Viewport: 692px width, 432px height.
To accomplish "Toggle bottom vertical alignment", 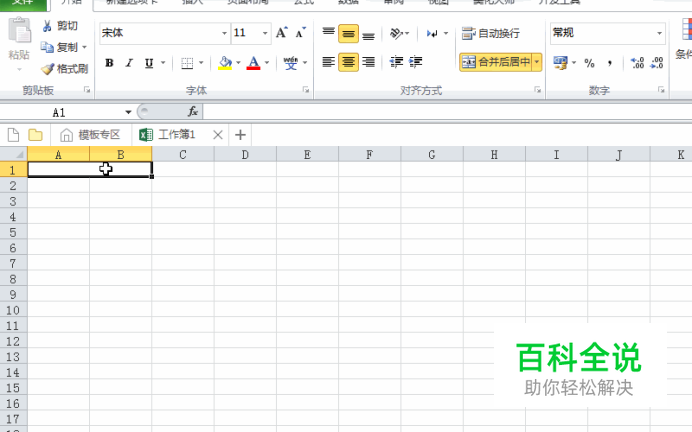I will [x=368, y=34].
